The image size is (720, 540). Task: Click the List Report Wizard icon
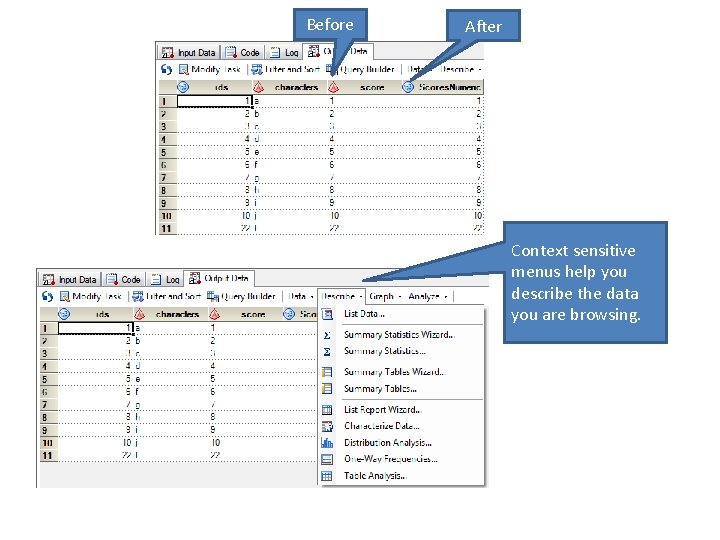(327, 410)
